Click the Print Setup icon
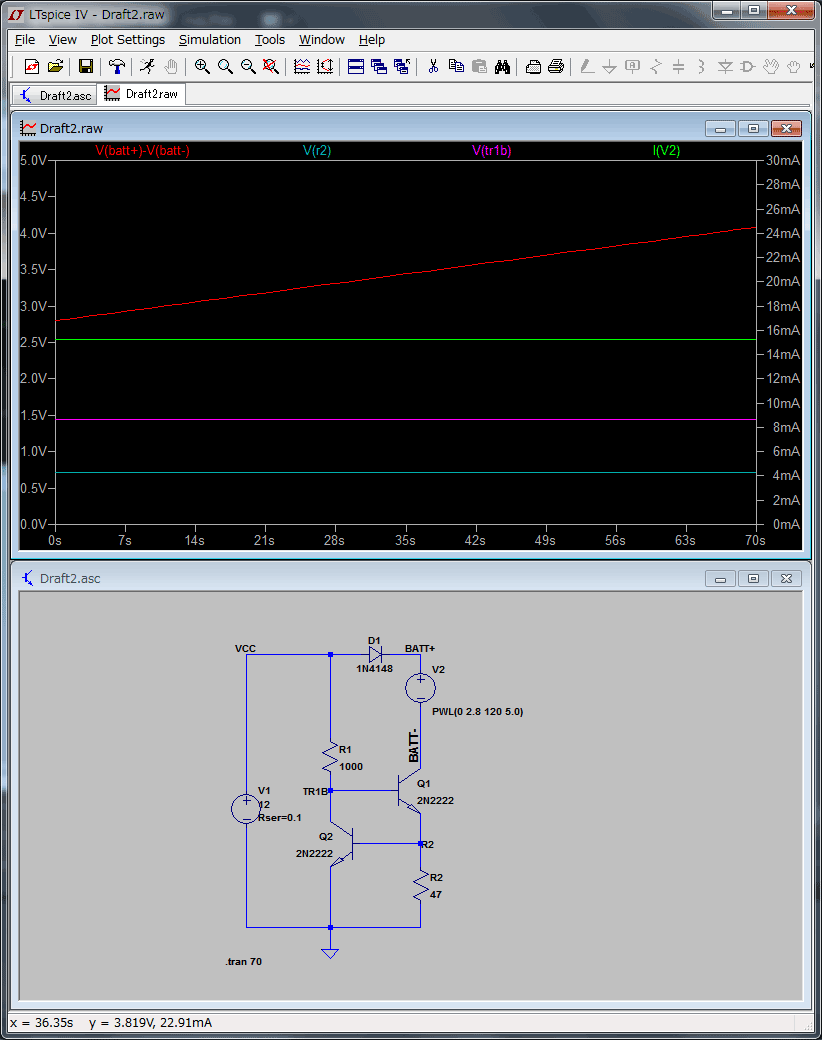 tap(533, 66)
